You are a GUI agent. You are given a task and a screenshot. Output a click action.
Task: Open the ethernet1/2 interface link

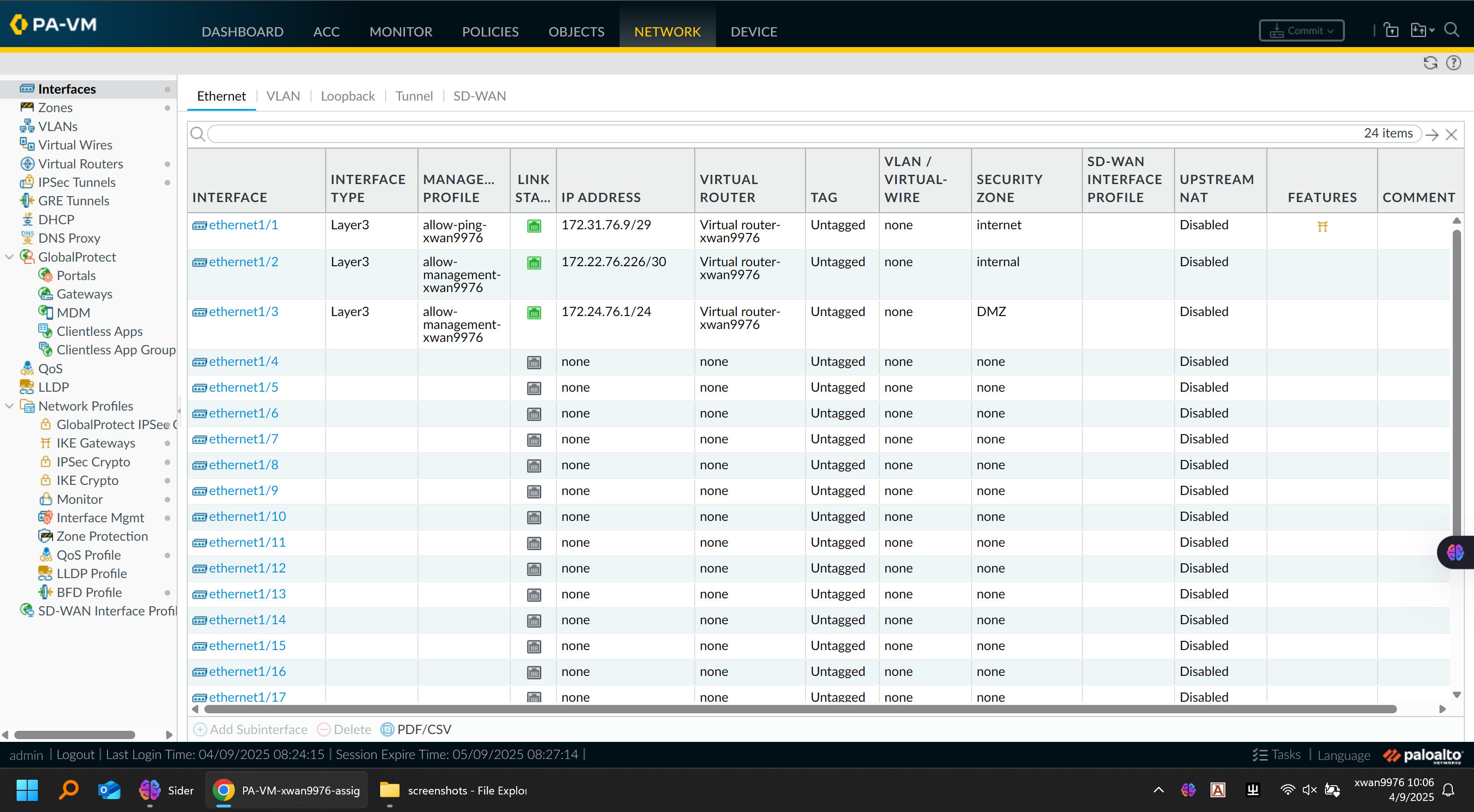click(x=243, y=262)
